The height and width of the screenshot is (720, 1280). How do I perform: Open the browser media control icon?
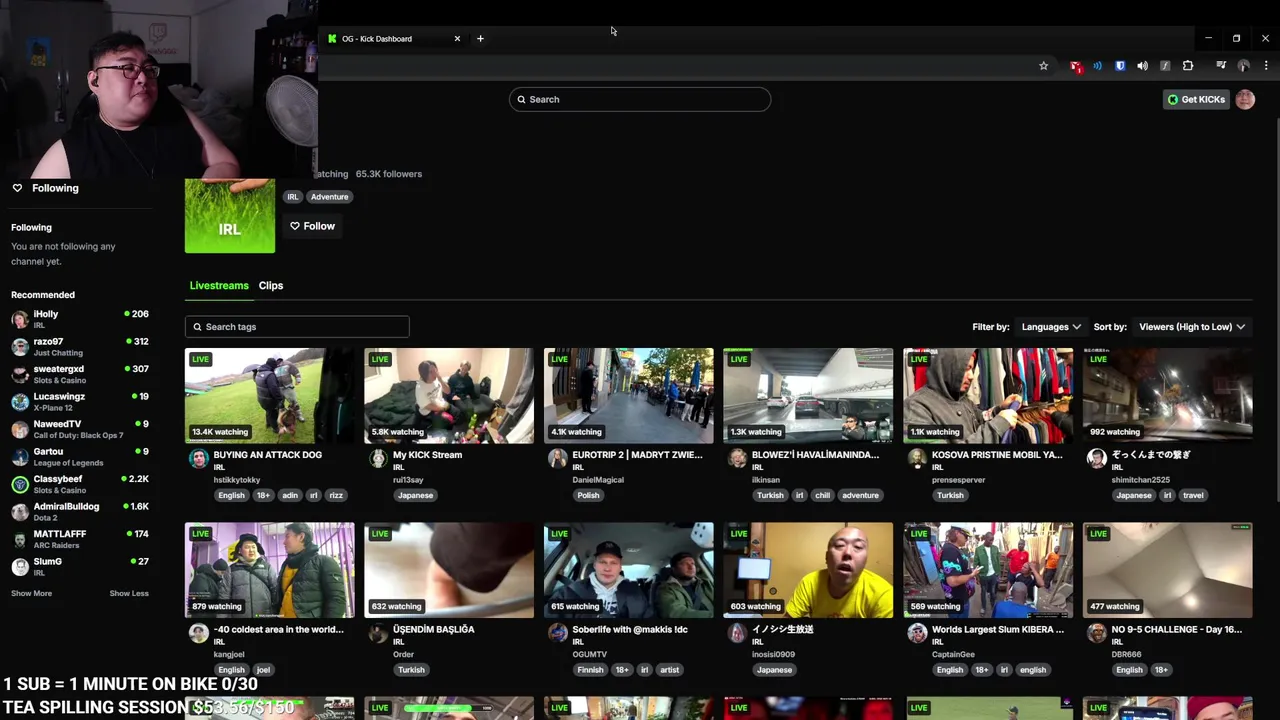(x=1221, y=66)
